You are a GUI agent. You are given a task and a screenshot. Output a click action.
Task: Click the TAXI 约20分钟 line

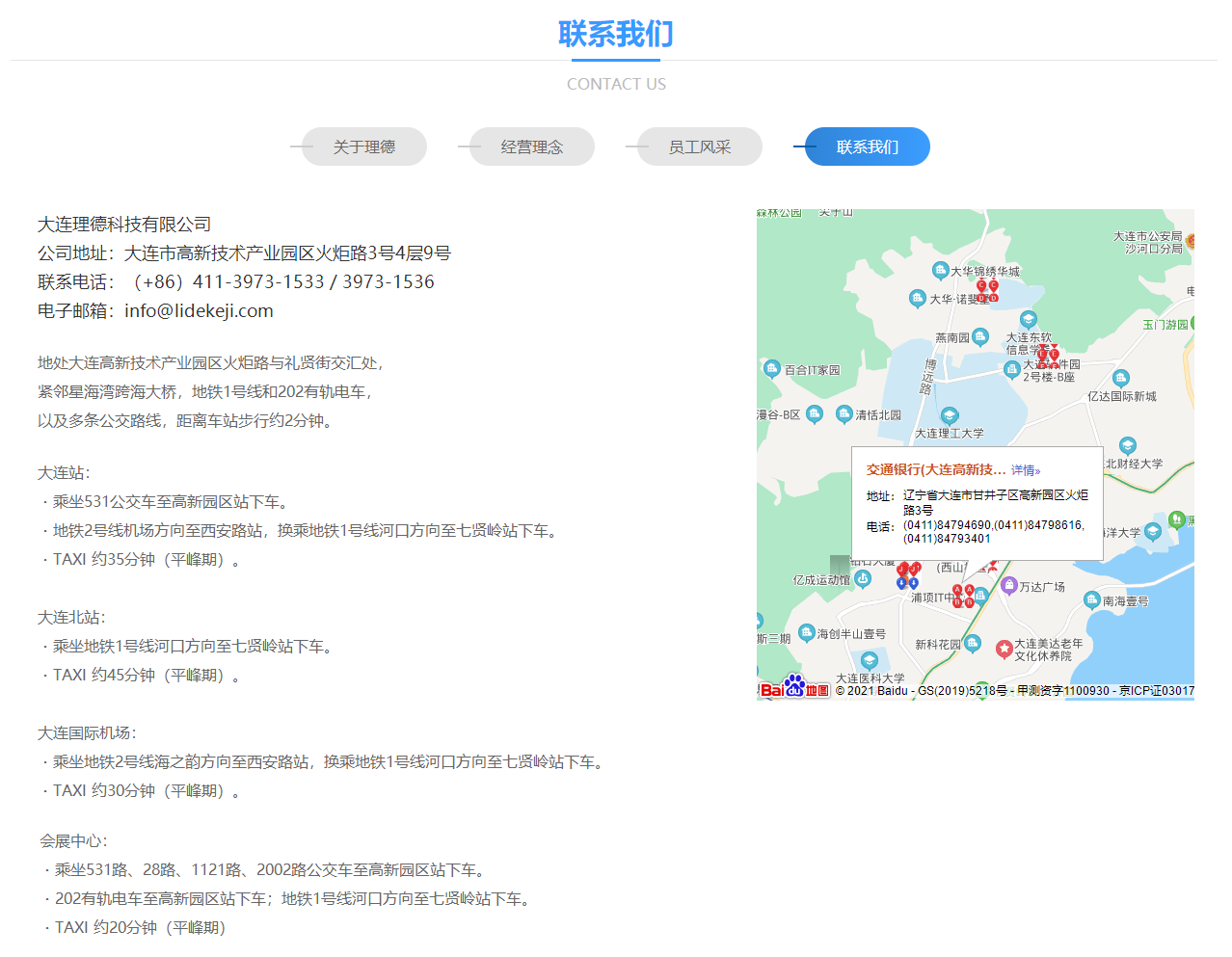[x=133, y=927]
